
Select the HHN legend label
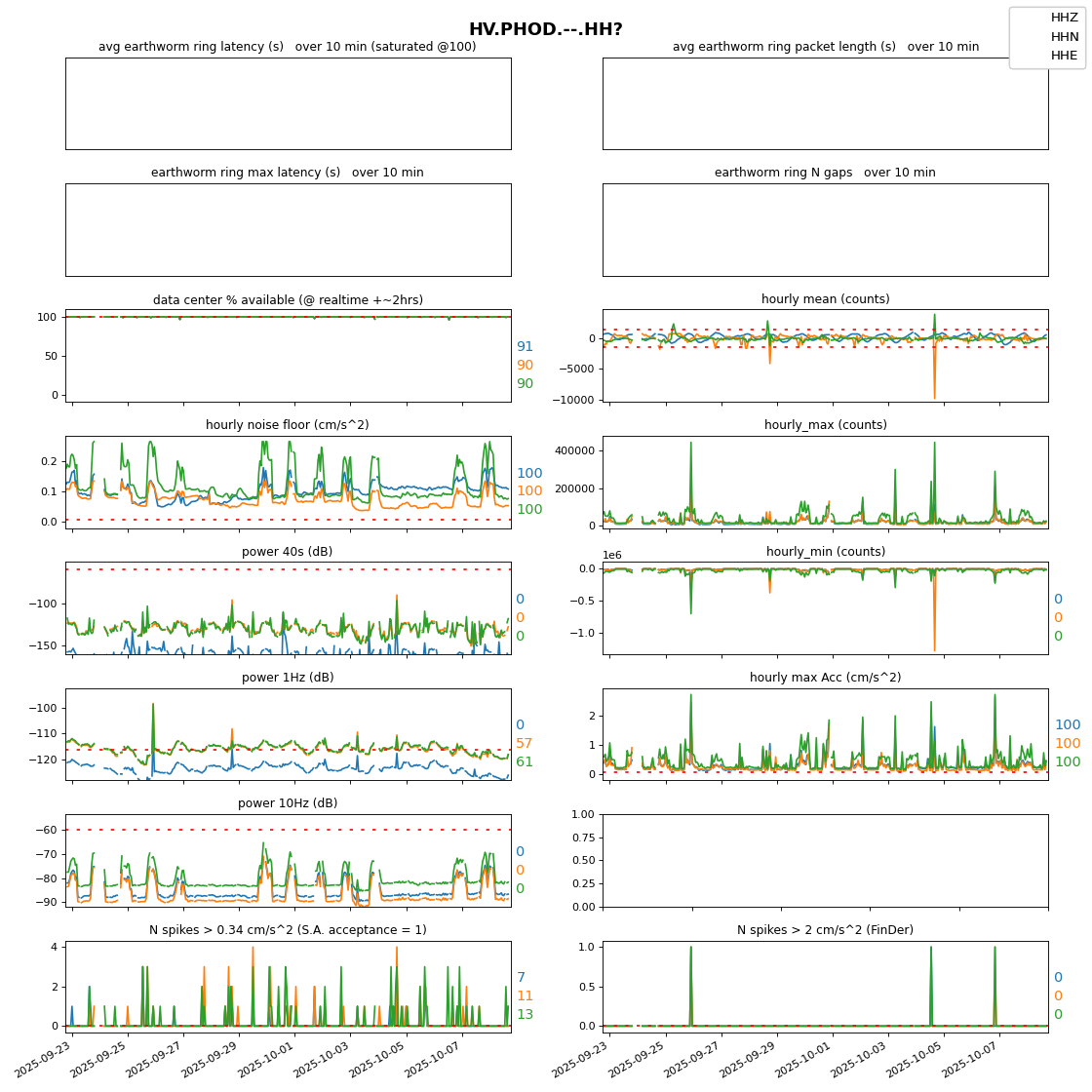pos(1064,37)
